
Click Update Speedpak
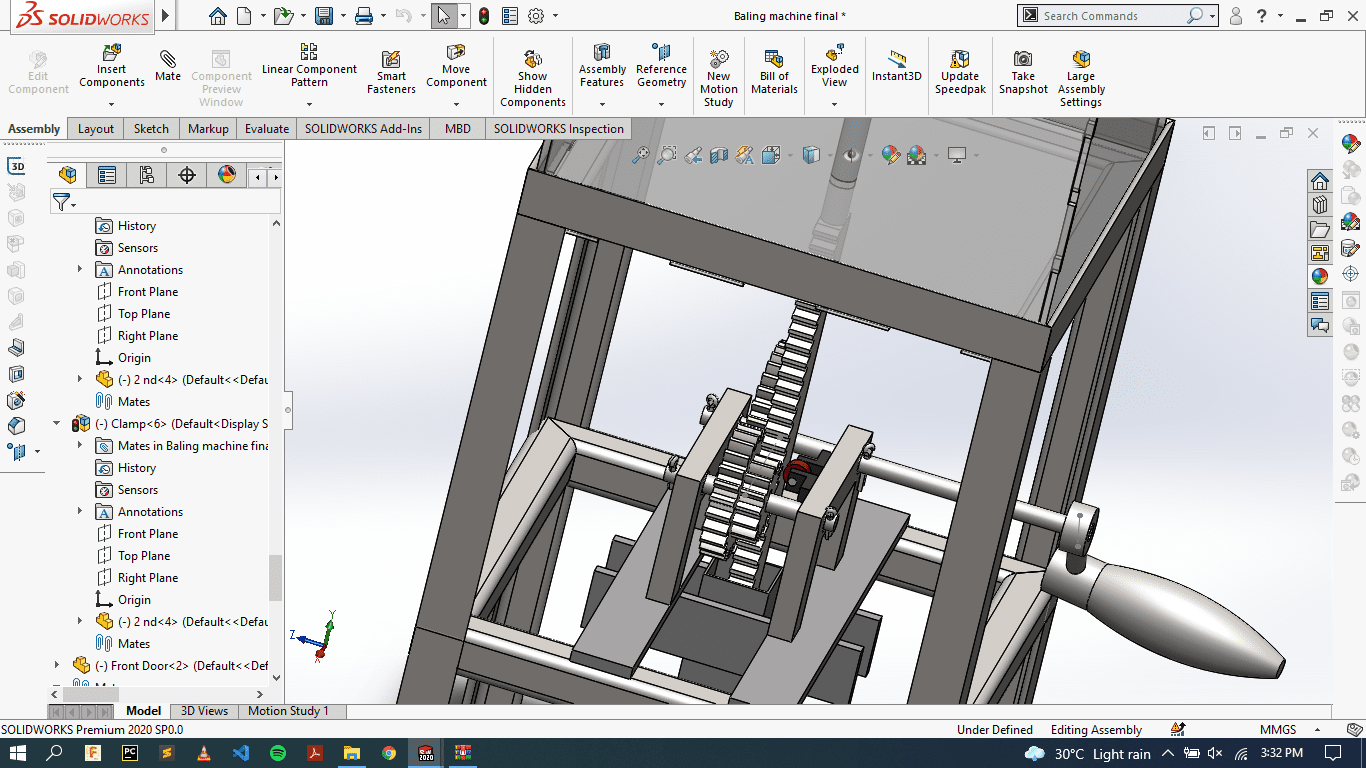960,72
